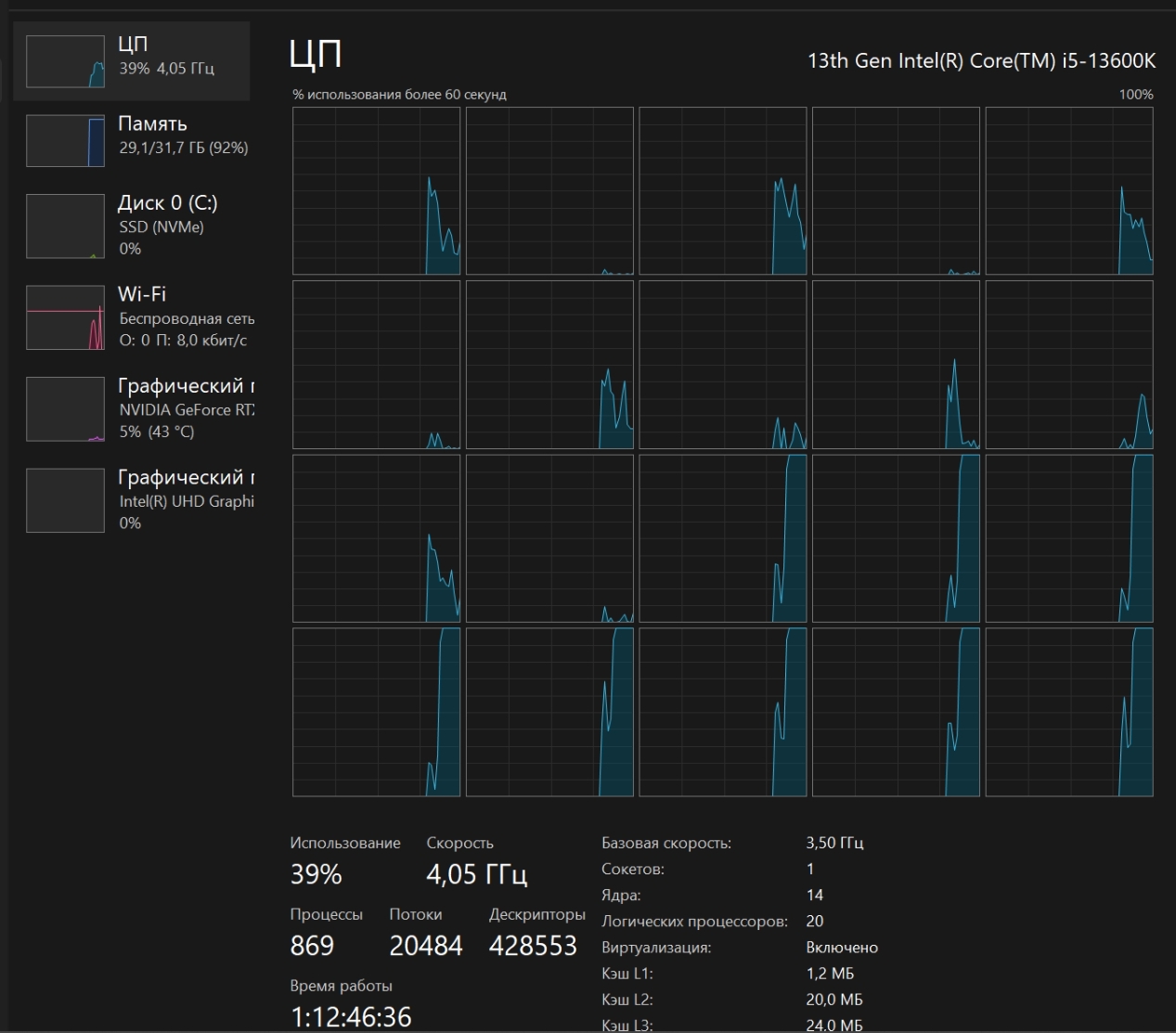
Task: Click the 1:12:46:36 uptime value
Action: [351, 1017]
